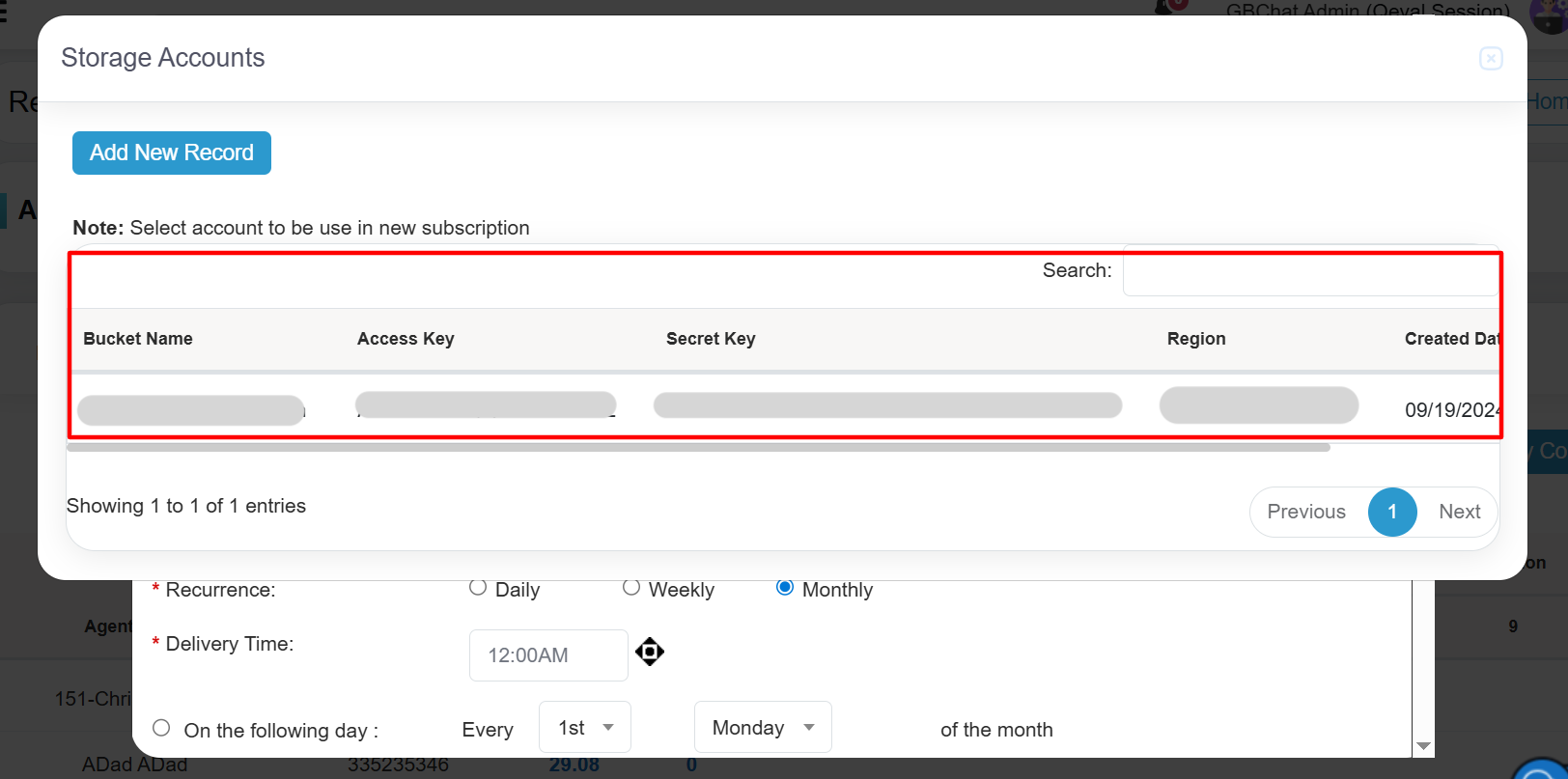Sort by the Region column header

(1196, 339)
